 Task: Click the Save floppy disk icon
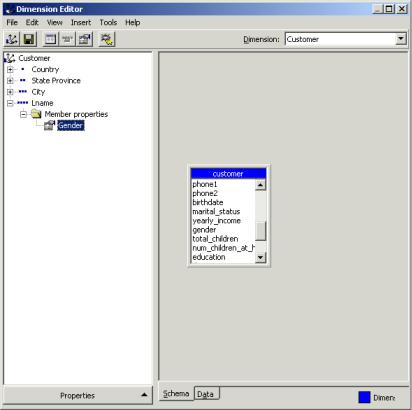tap(29, 39)
